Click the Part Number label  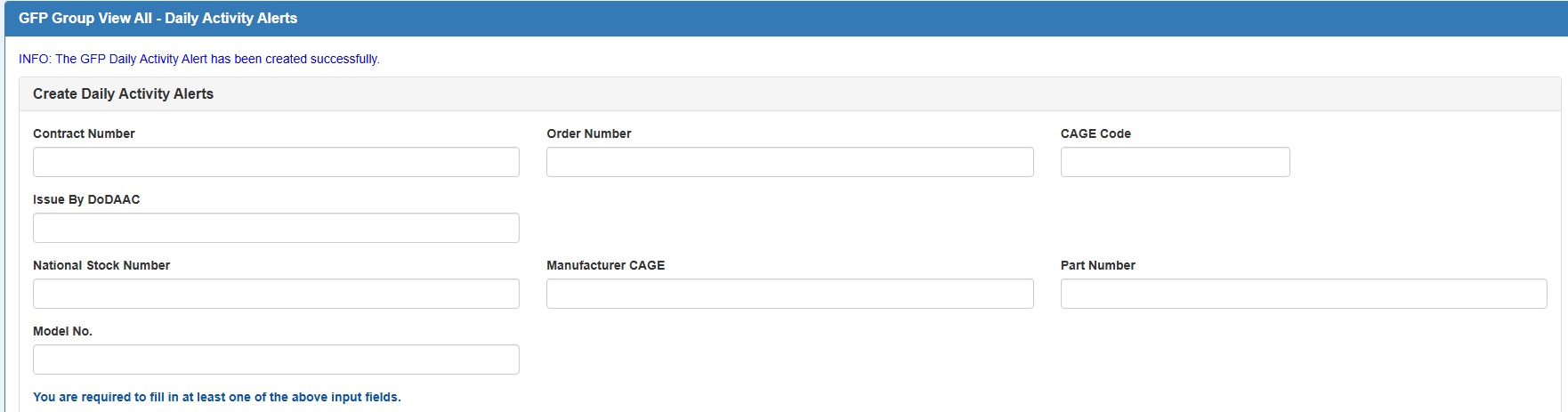point(1098,265)
